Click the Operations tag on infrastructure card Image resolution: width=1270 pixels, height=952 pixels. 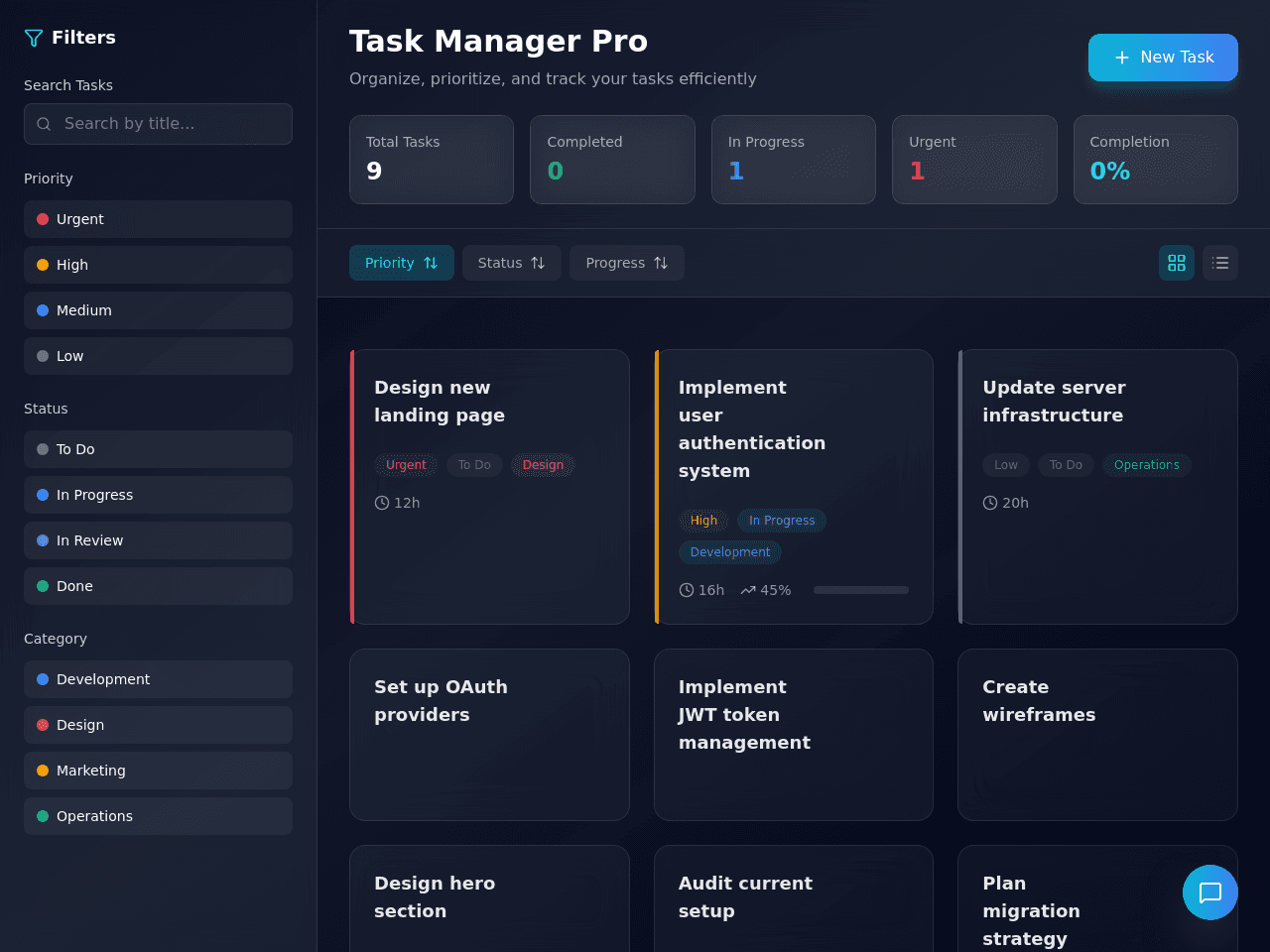(x=1147, y=465)
